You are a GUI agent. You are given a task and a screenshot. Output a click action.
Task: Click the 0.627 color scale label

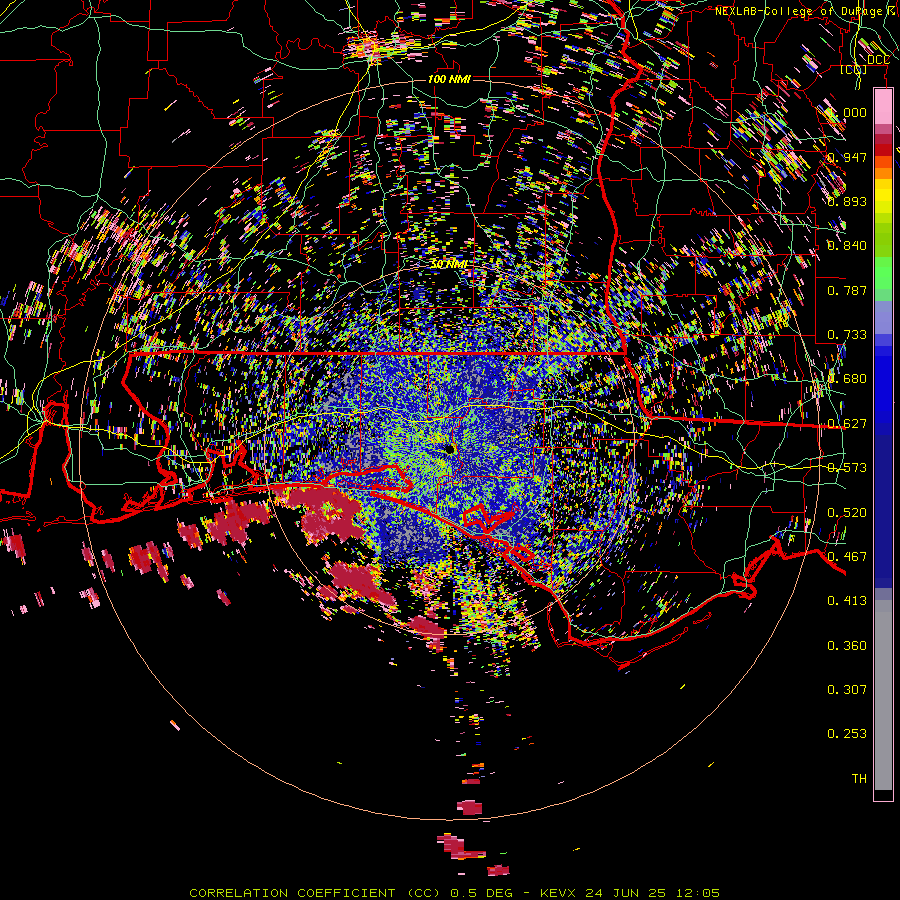(847, 424)
